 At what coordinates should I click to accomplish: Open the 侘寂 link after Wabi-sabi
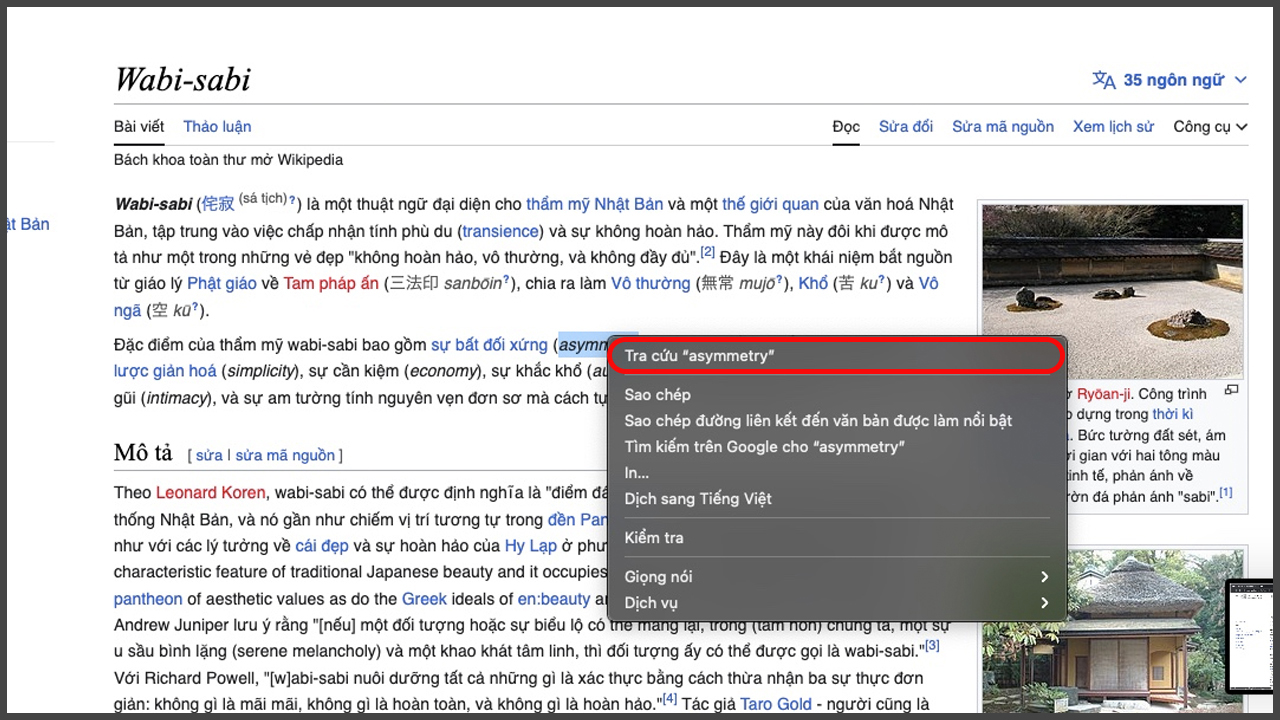[x=218, y=204]
